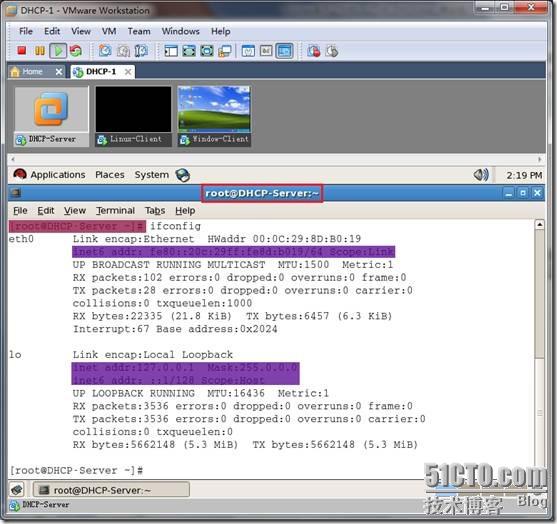Open the terminal Edit menu

(x=46, y=211)
